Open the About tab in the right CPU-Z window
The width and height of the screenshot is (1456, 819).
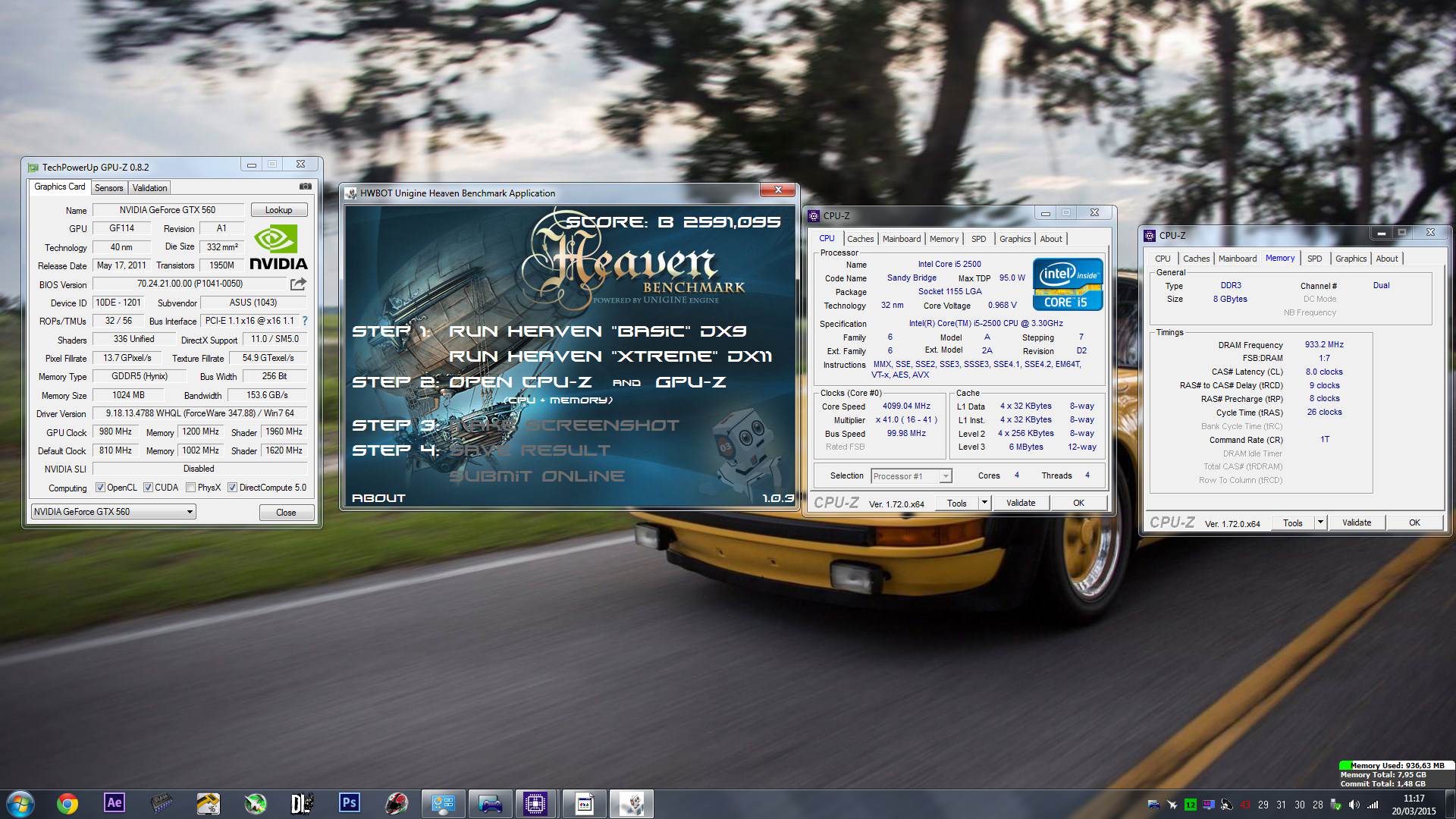coord(1387,259)
